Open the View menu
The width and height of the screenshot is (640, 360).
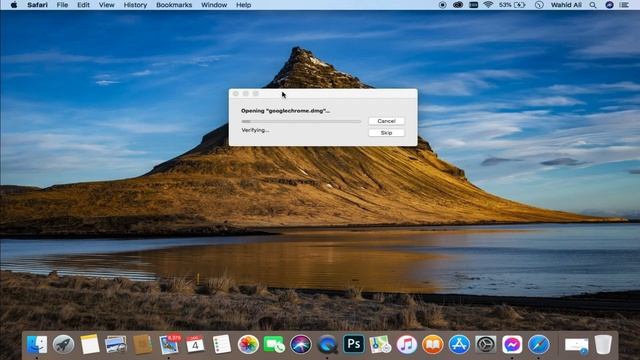107,5
